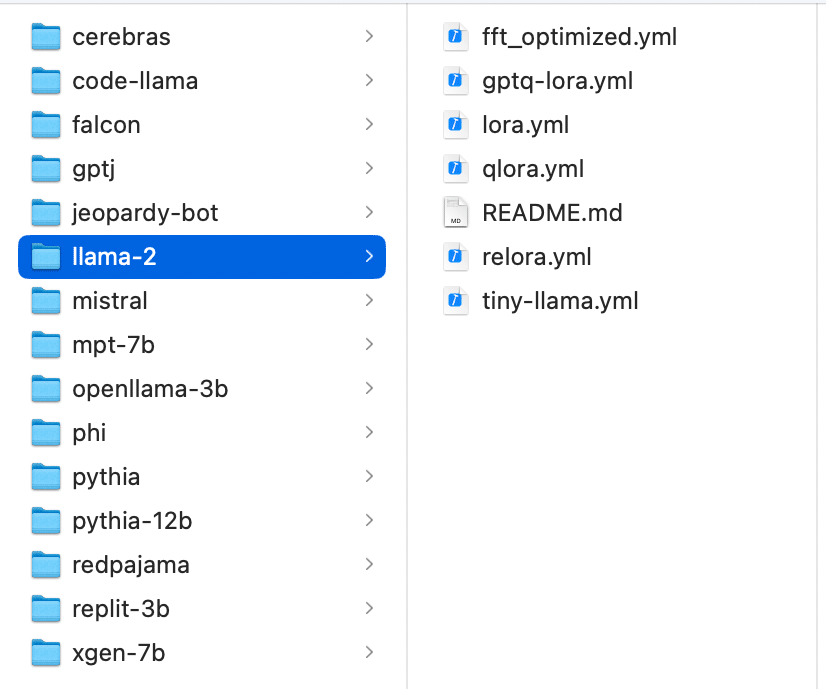Click the pythia-12b folder icon

46,521
